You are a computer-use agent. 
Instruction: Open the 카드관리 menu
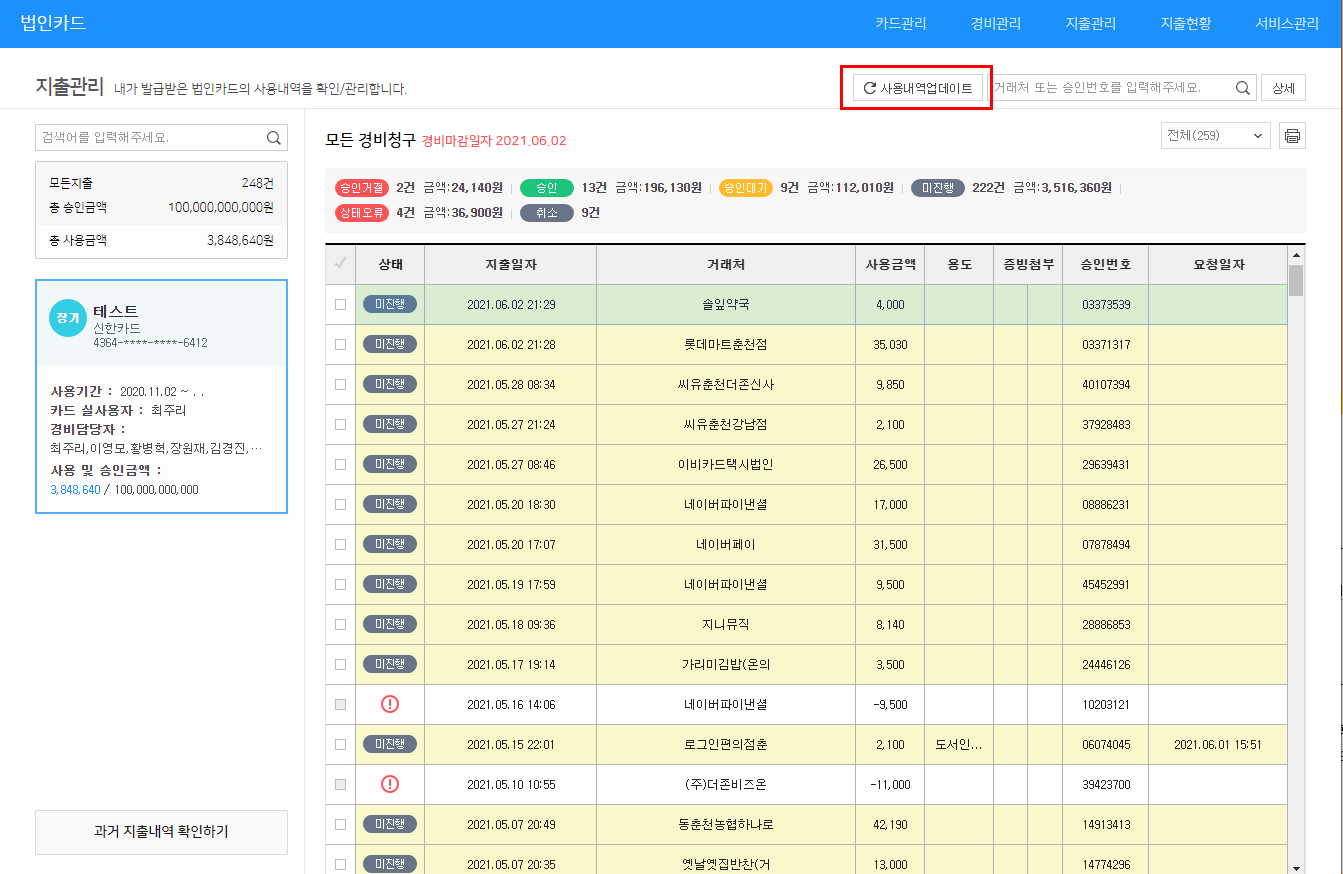pos(900,24)
